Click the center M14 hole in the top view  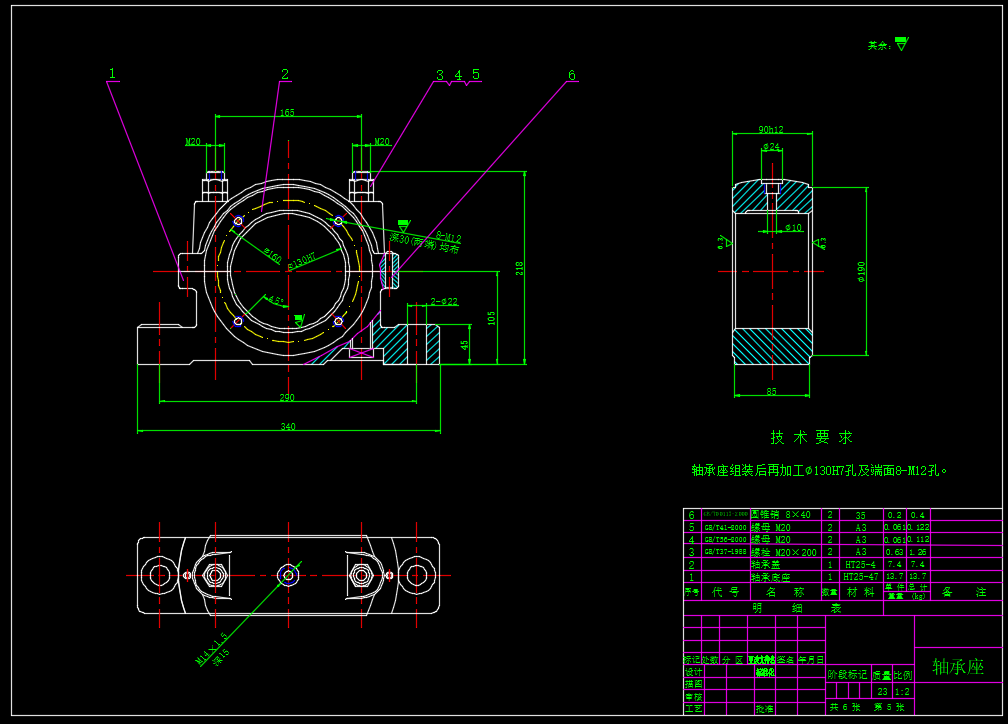click(x=288, y=575)
